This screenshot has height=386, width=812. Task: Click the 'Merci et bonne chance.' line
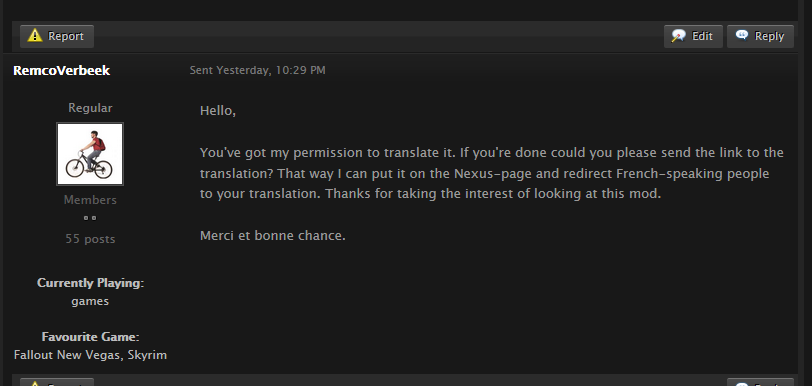point(272,236)
